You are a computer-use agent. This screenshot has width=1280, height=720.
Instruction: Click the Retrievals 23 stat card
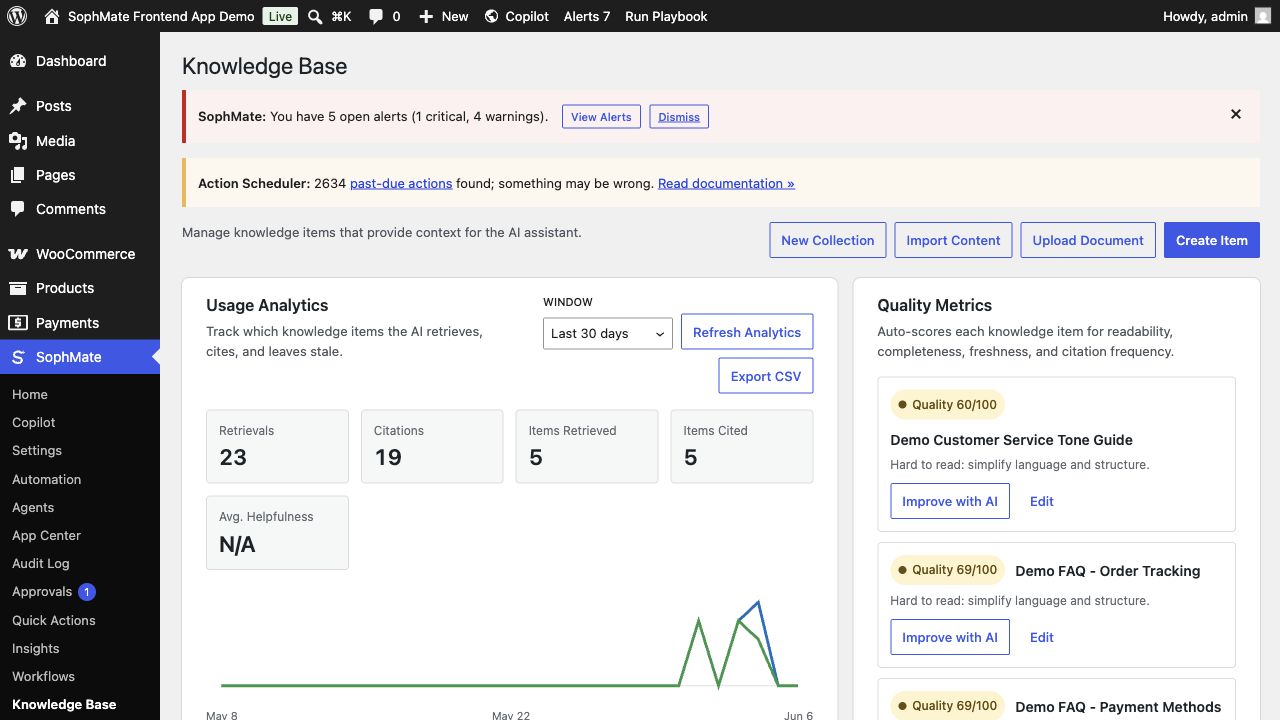pos(277,446)
